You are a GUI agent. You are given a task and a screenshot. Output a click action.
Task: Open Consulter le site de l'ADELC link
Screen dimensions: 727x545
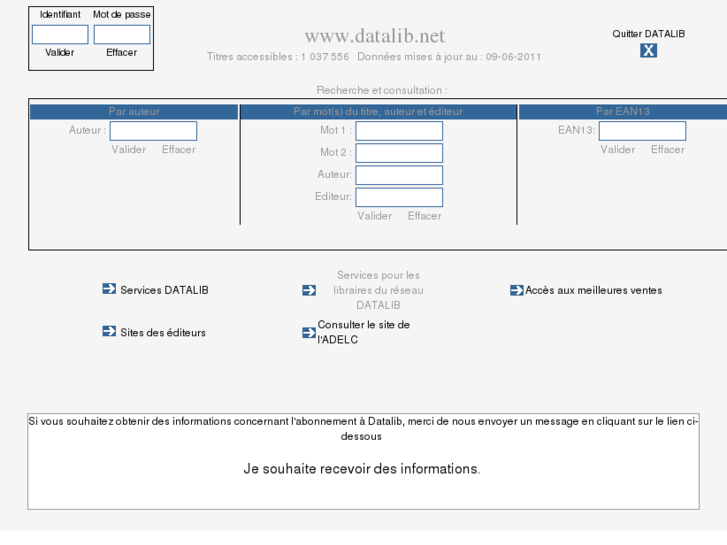point(364,332)
